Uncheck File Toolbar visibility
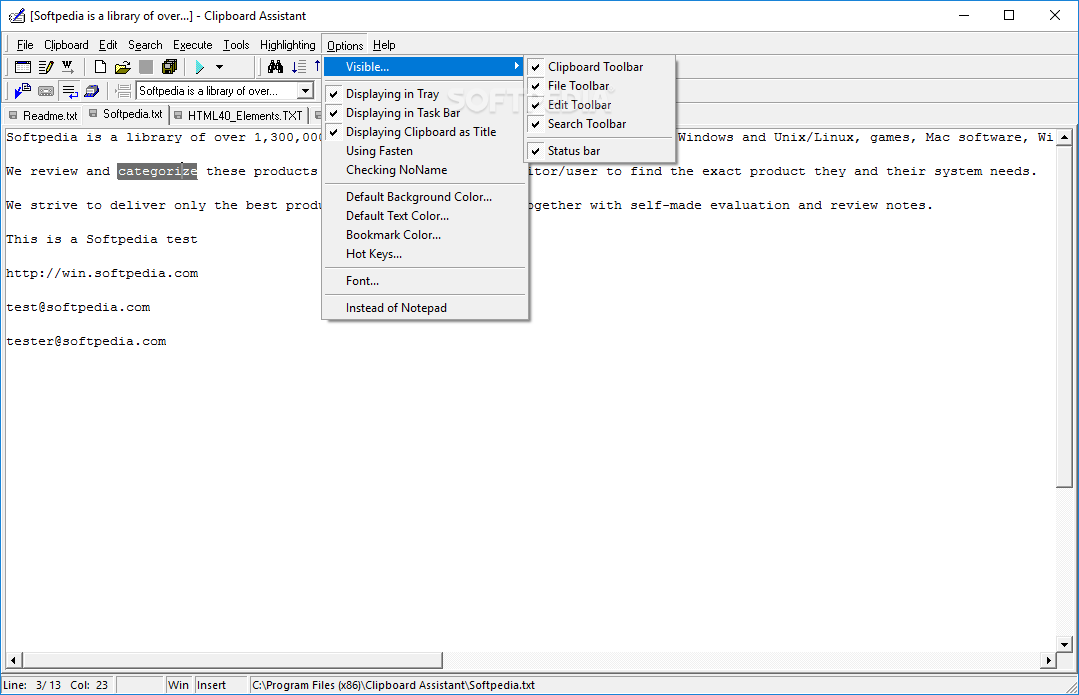Screen dimensions: 1079x695 coord(599,86)
